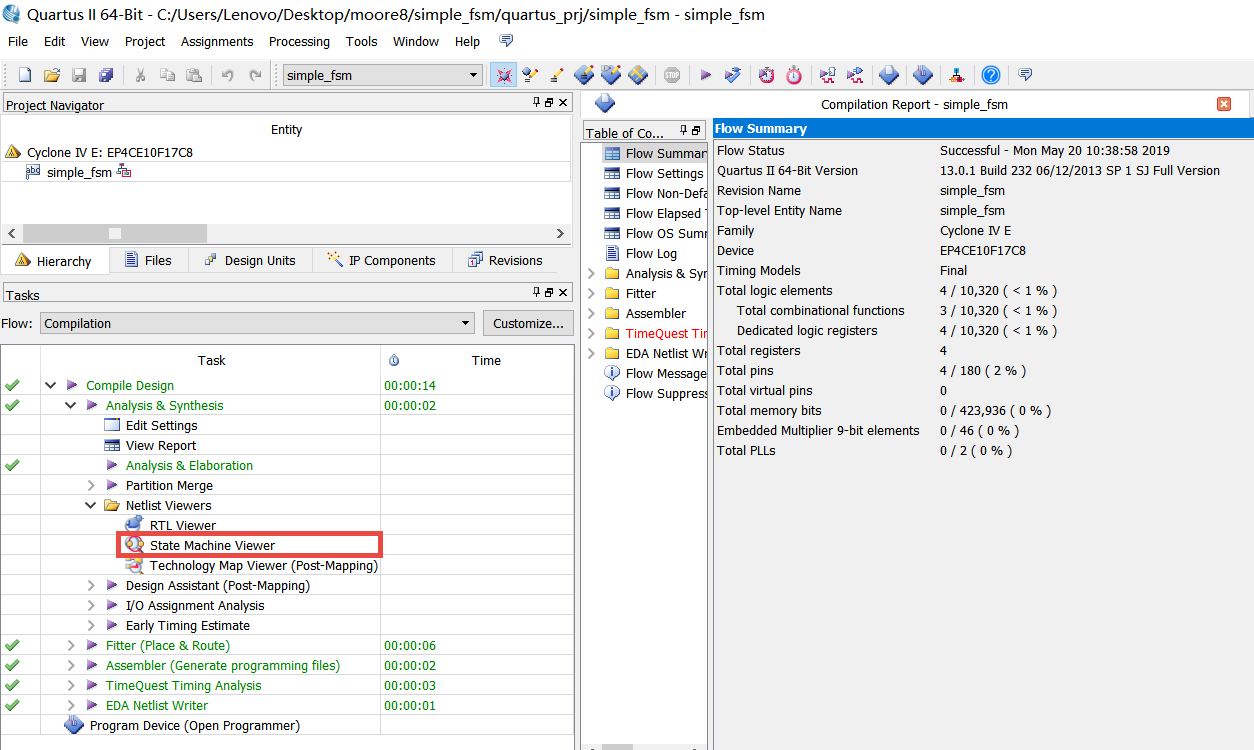This screenshot has width=1254, height=750.
Task: Switch to the Files tab
Action: click(x=148, y=260)
